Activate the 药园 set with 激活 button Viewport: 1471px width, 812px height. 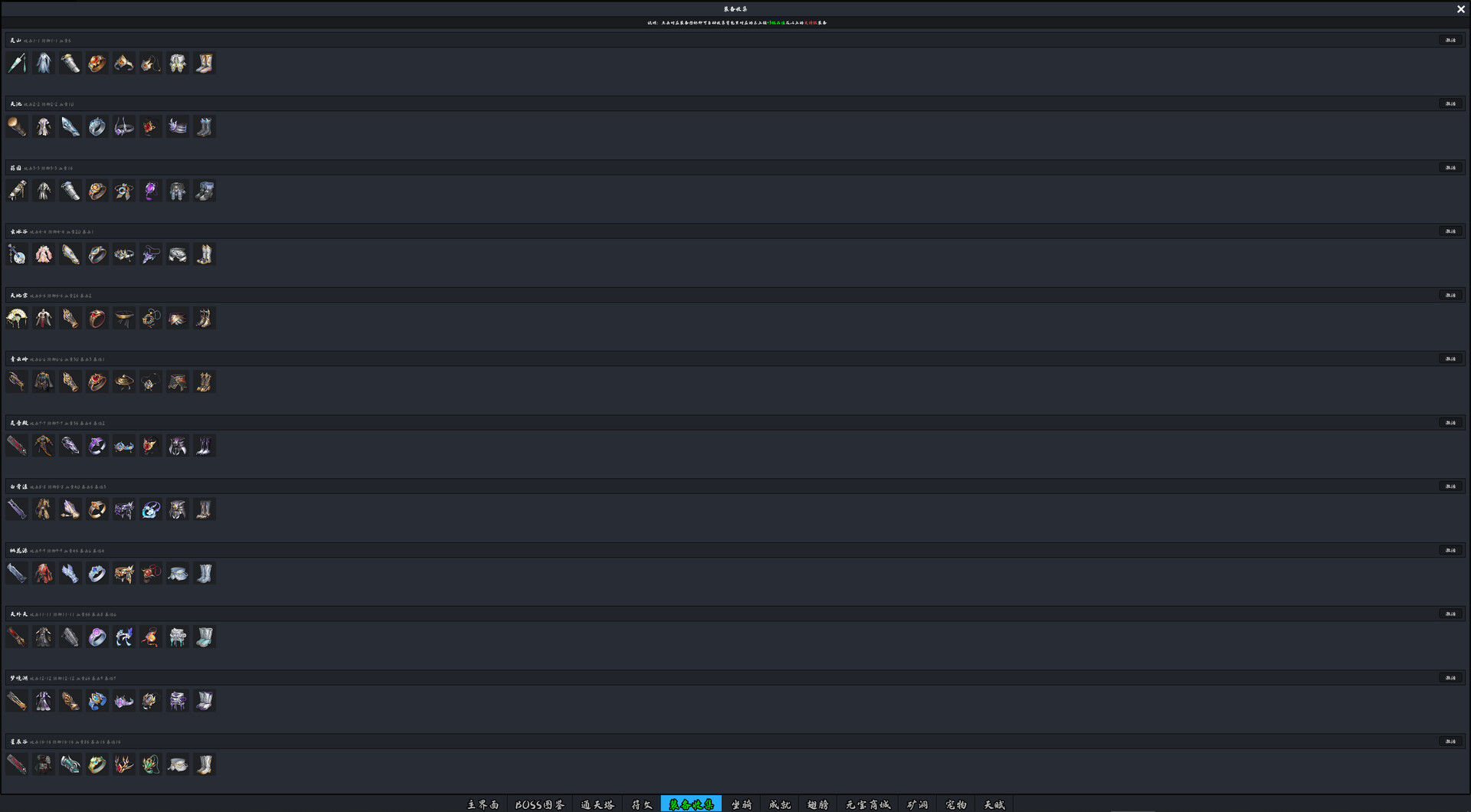[1450, 168]
